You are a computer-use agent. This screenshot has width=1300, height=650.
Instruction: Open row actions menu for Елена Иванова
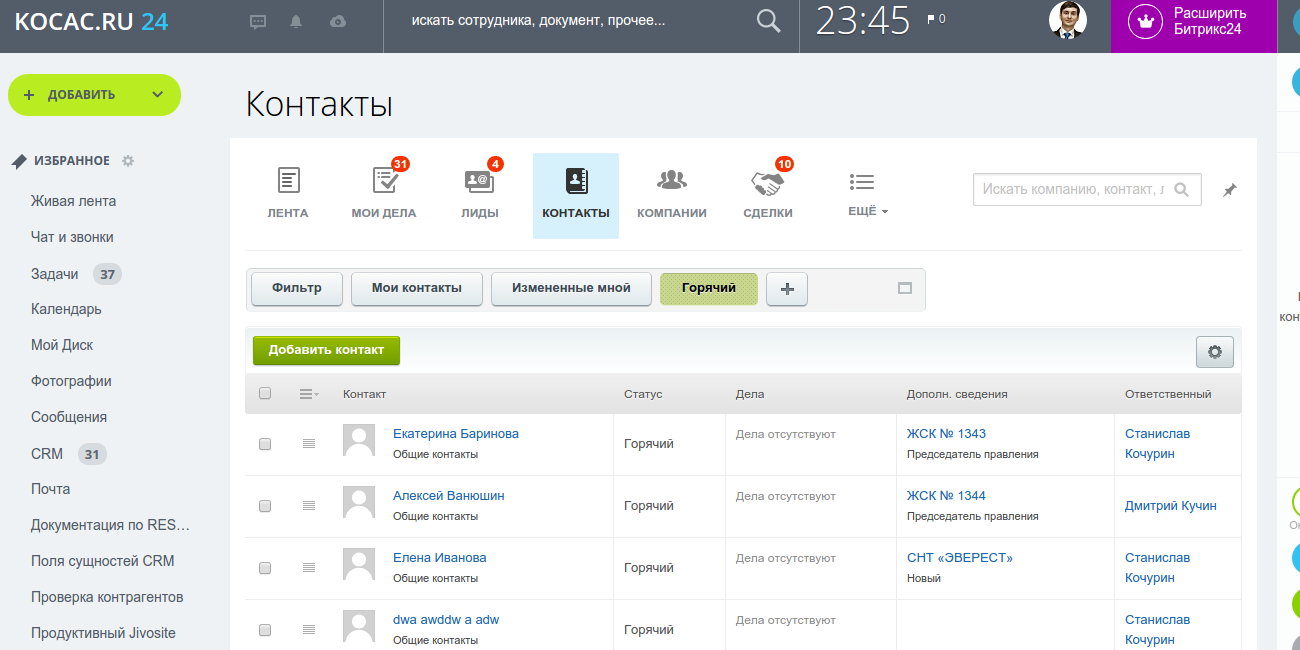click(309, 568)
